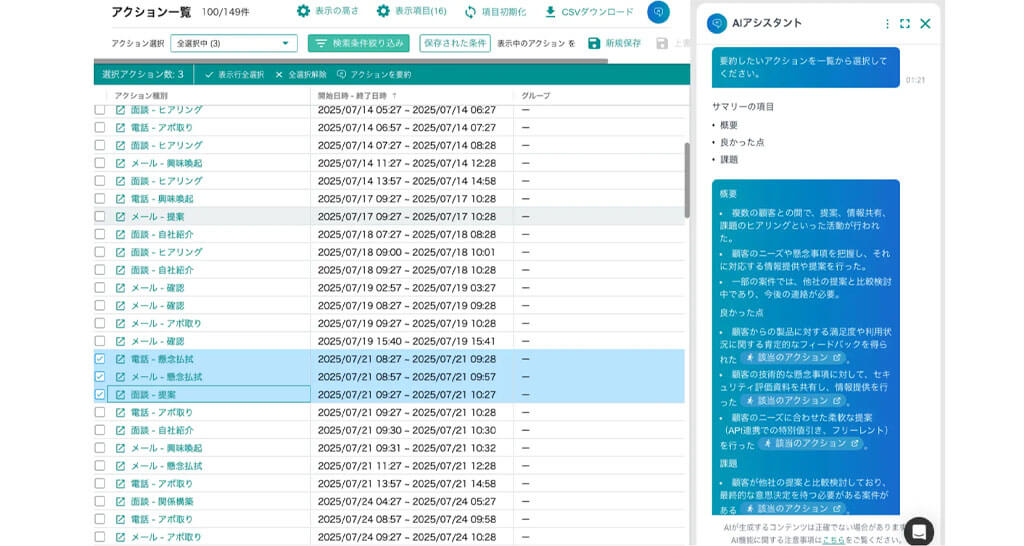Click the sort arrow in the 開始日時 - 終了日時 header

[x=394, y=95]
